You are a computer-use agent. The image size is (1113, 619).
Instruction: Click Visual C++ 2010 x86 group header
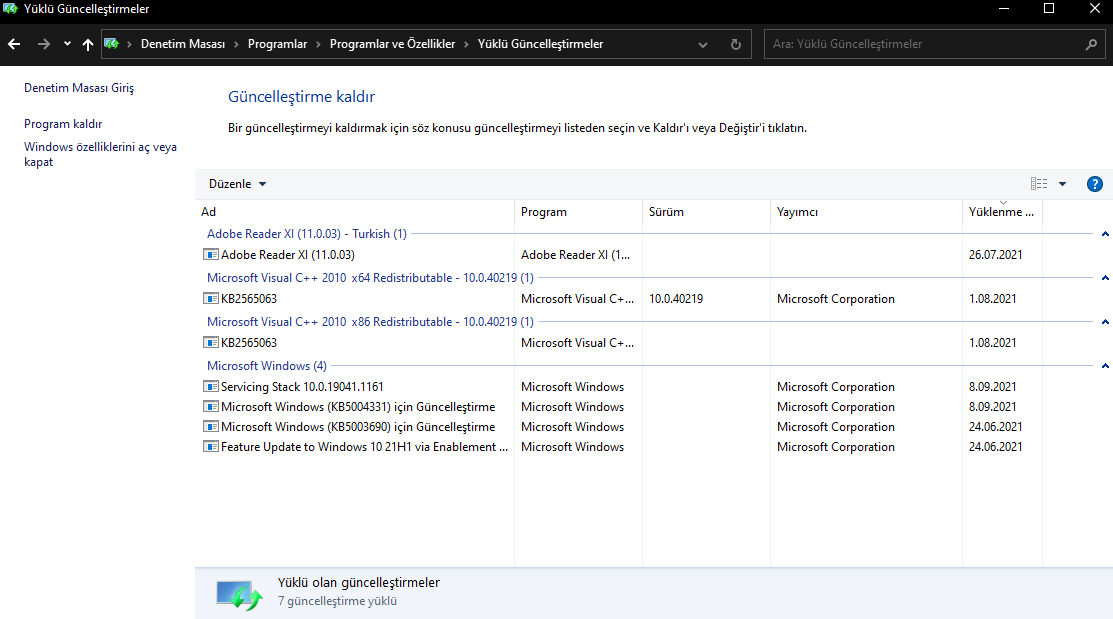370,322
